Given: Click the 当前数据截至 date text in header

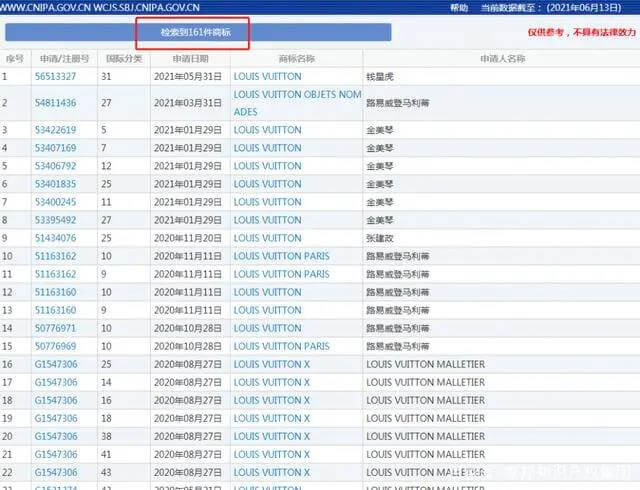Looking at the screenshot, I should click(x=551, y=8).
